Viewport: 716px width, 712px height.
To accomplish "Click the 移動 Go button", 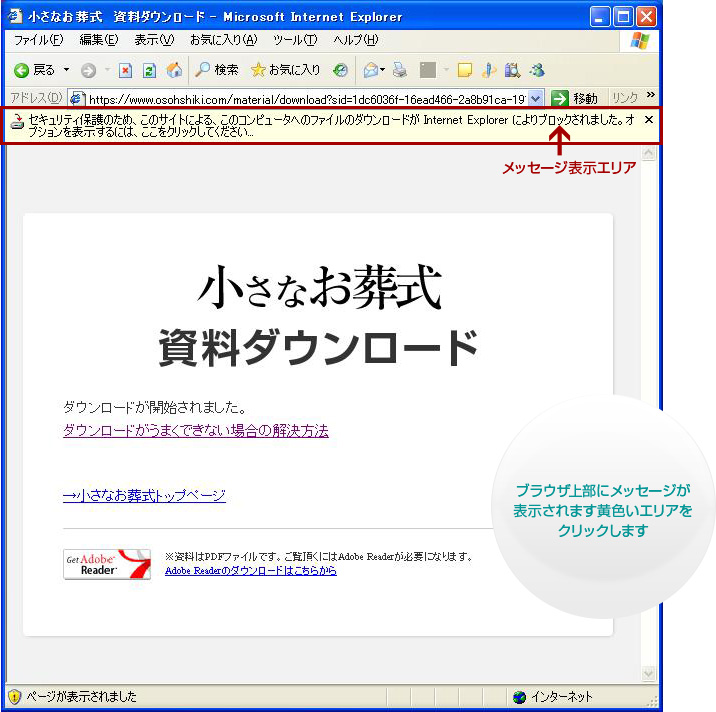I will [x=574, y=98].
